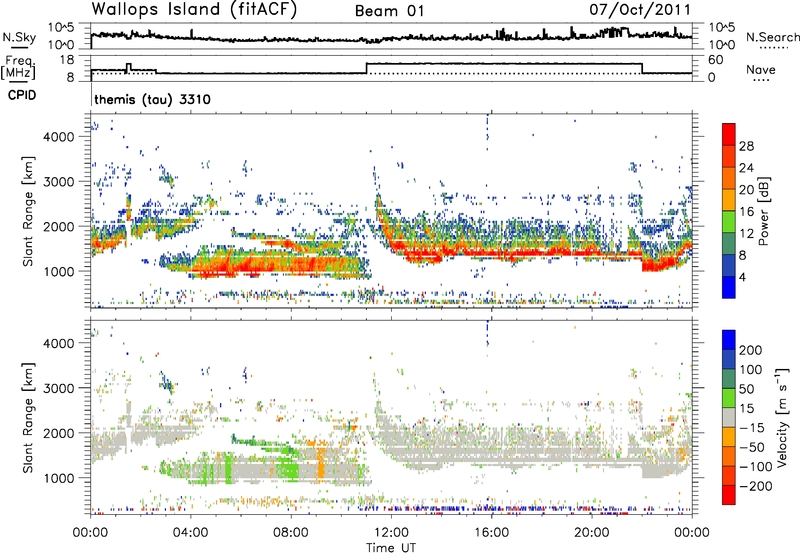The height and width of the screenshot is (554, 800).
Task: Click the 3000 tick of the velocity panel
Action: point(58,388)
